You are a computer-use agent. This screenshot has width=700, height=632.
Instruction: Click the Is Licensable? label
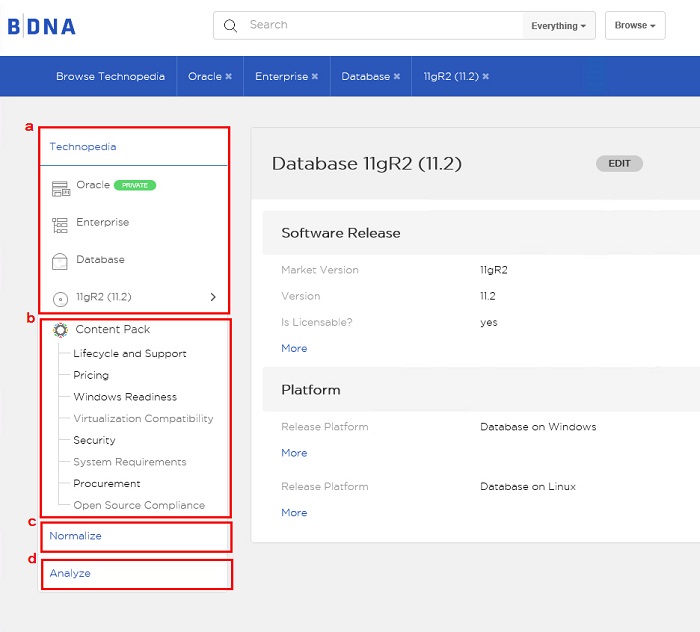(317, 322)
